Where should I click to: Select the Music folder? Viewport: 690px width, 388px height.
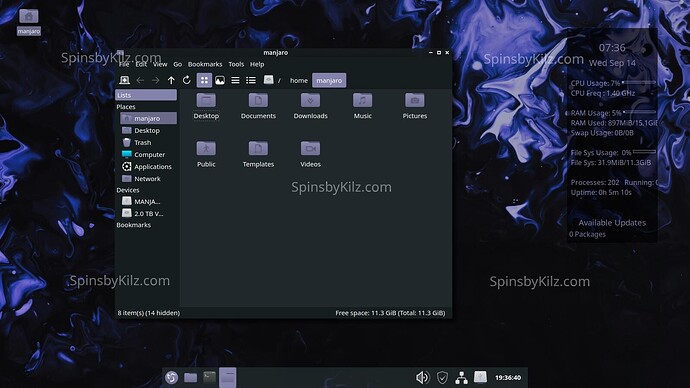pyautogui.click(x=363, y=106)
